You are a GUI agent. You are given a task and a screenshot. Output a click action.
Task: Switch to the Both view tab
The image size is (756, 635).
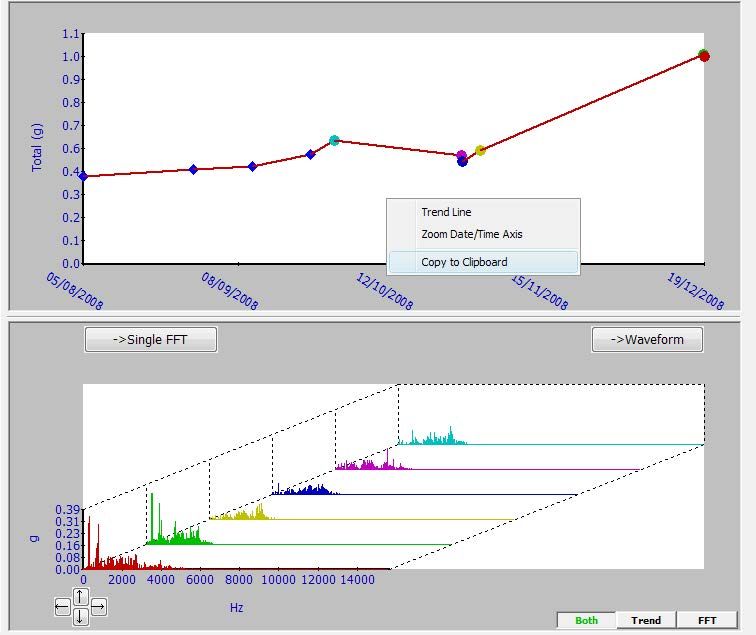coord(586,620)
